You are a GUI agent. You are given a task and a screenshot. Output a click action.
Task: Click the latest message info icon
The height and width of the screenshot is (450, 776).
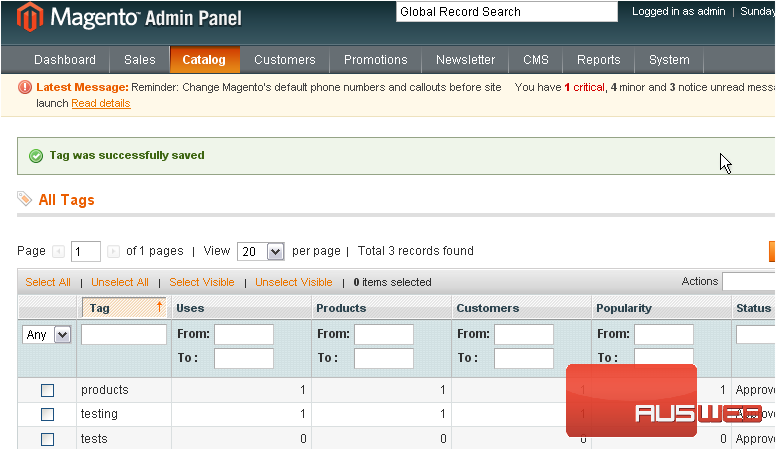coord(25,88)
